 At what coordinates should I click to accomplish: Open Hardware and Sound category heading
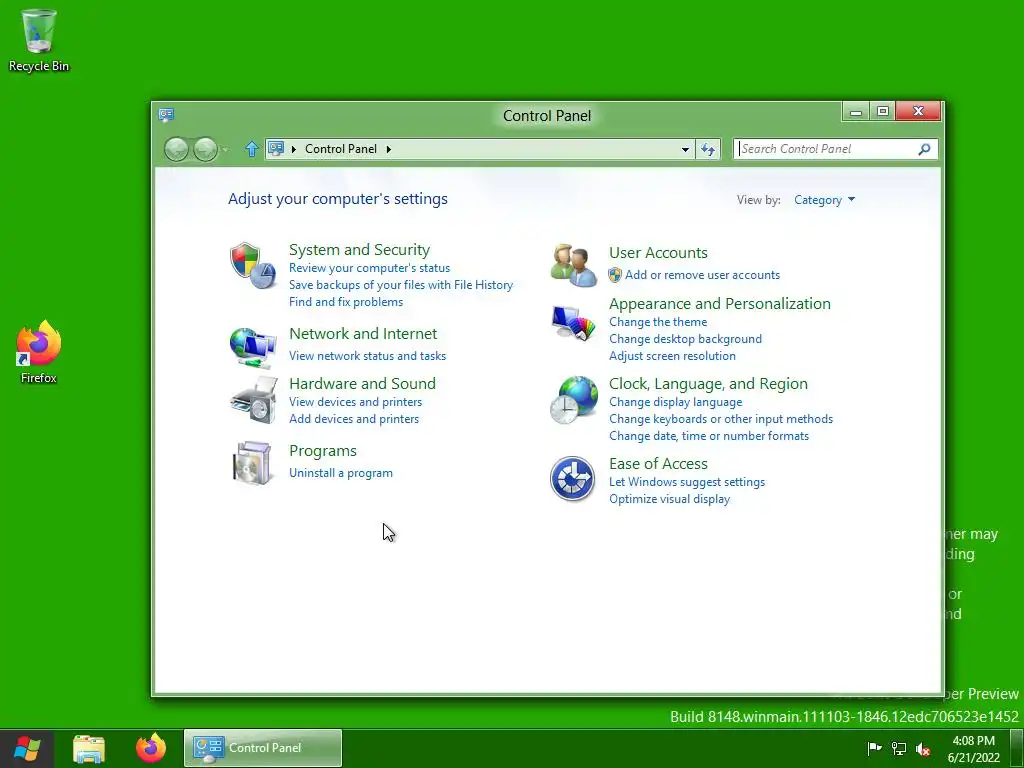pos(362,383)
